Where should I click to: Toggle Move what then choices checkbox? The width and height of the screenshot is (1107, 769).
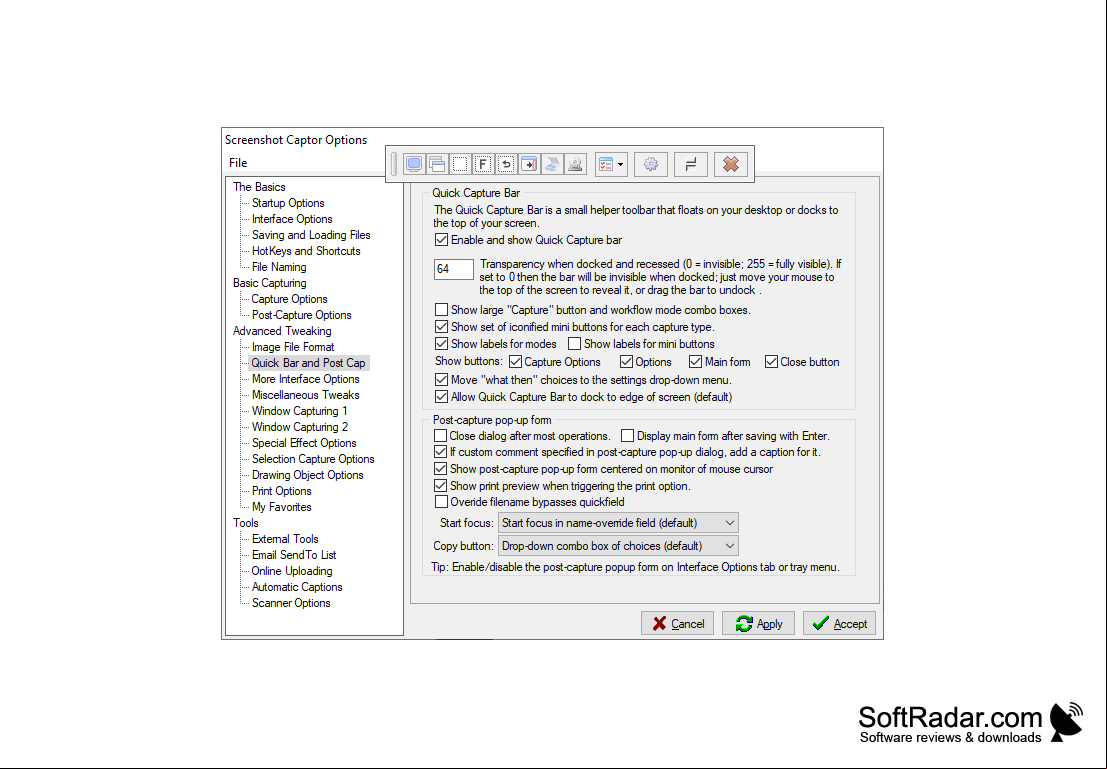point(441,380)
